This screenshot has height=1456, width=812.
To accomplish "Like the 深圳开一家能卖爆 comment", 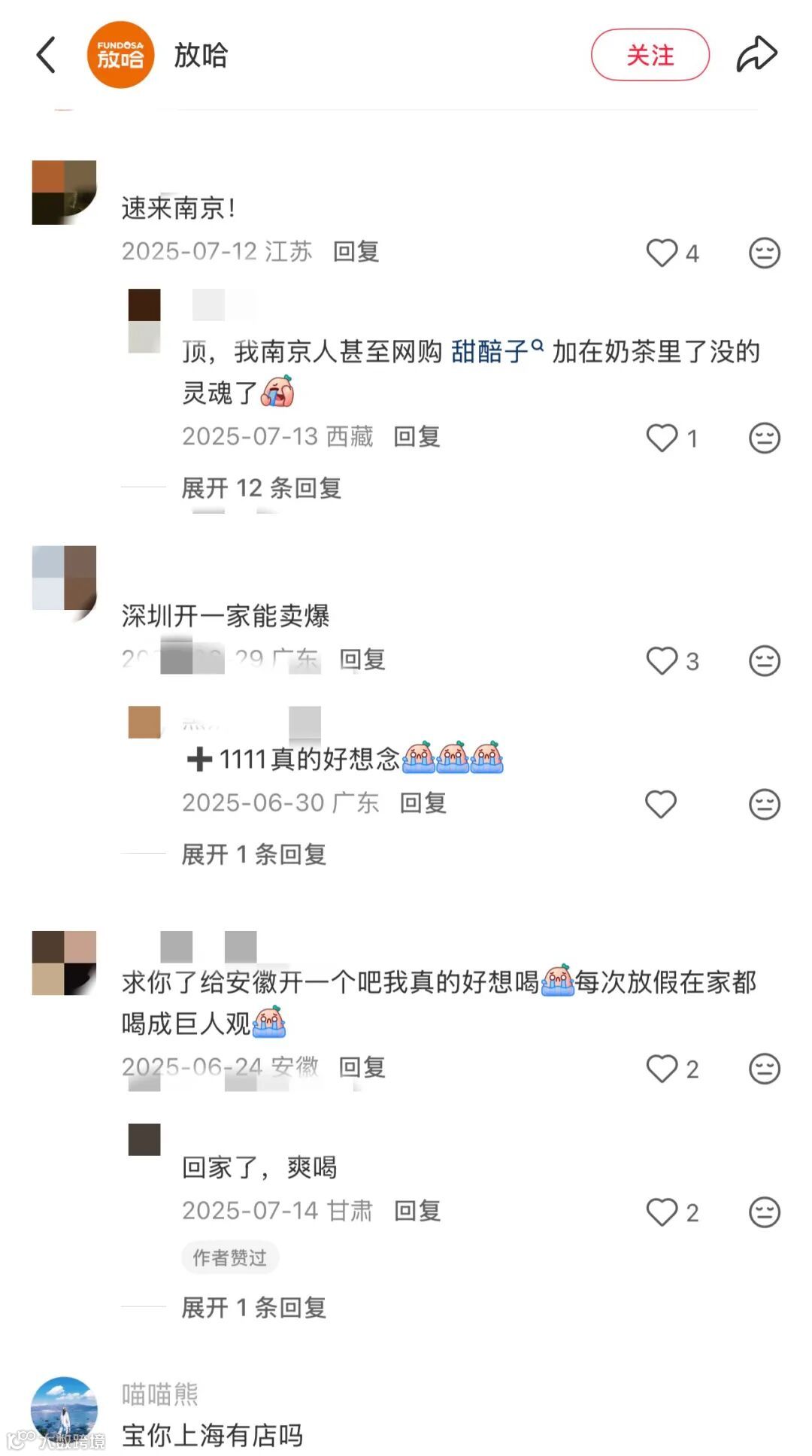I will pyautogui.click(x=662, y=661).
